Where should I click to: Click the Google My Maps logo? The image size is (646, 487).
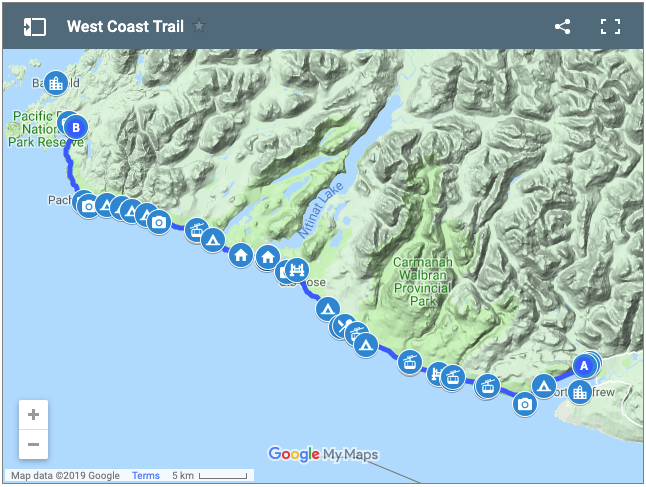click(323, 455)
